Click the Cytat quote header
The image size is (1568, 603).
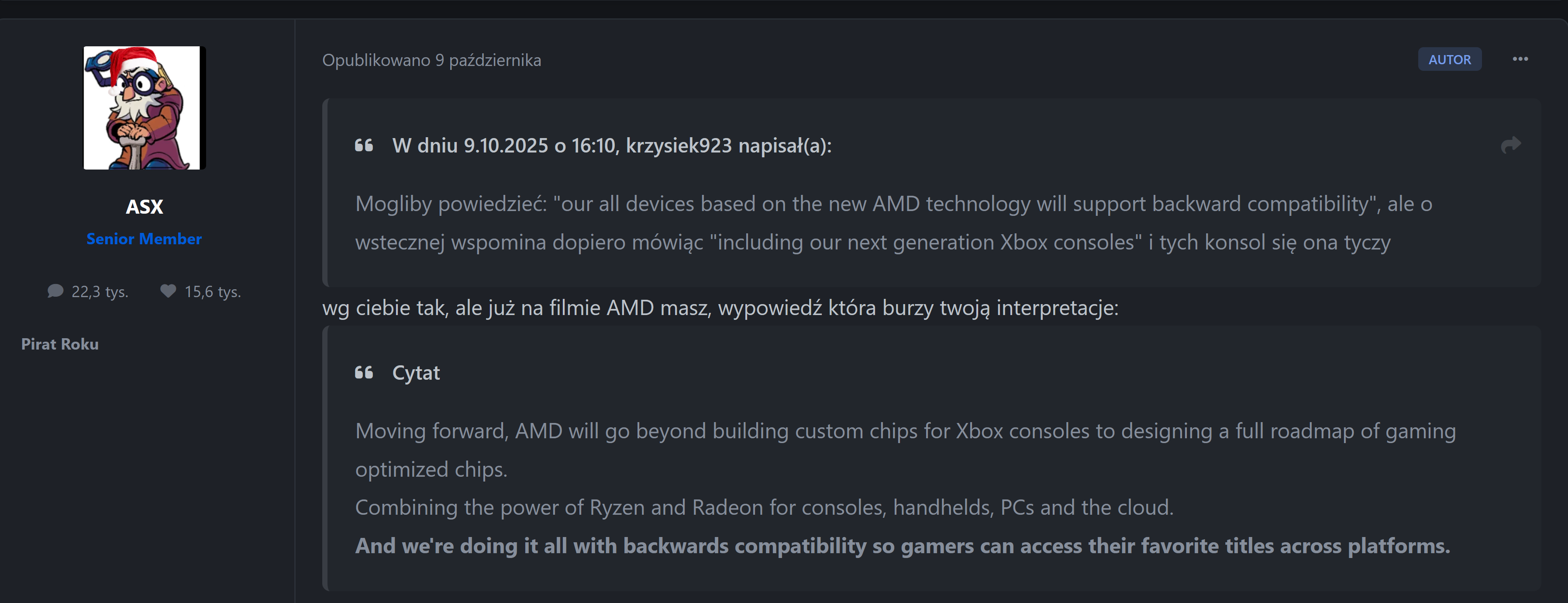pos(416,373)
